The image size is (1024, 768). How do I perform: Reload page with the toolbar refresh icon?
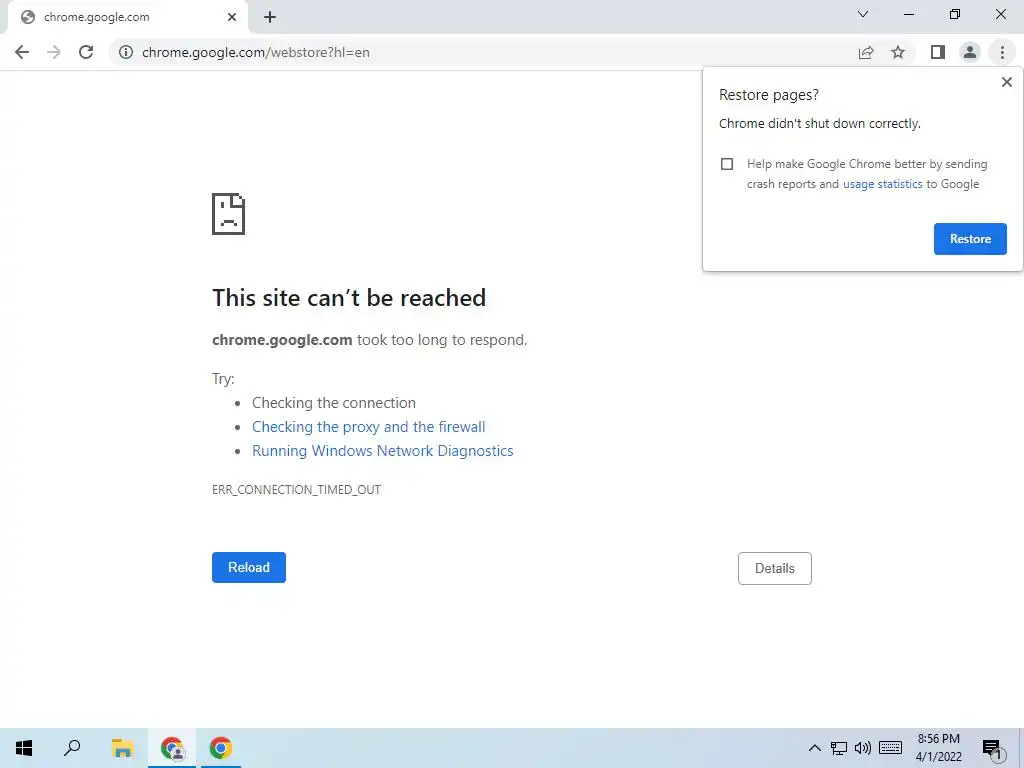pos(86,52)
